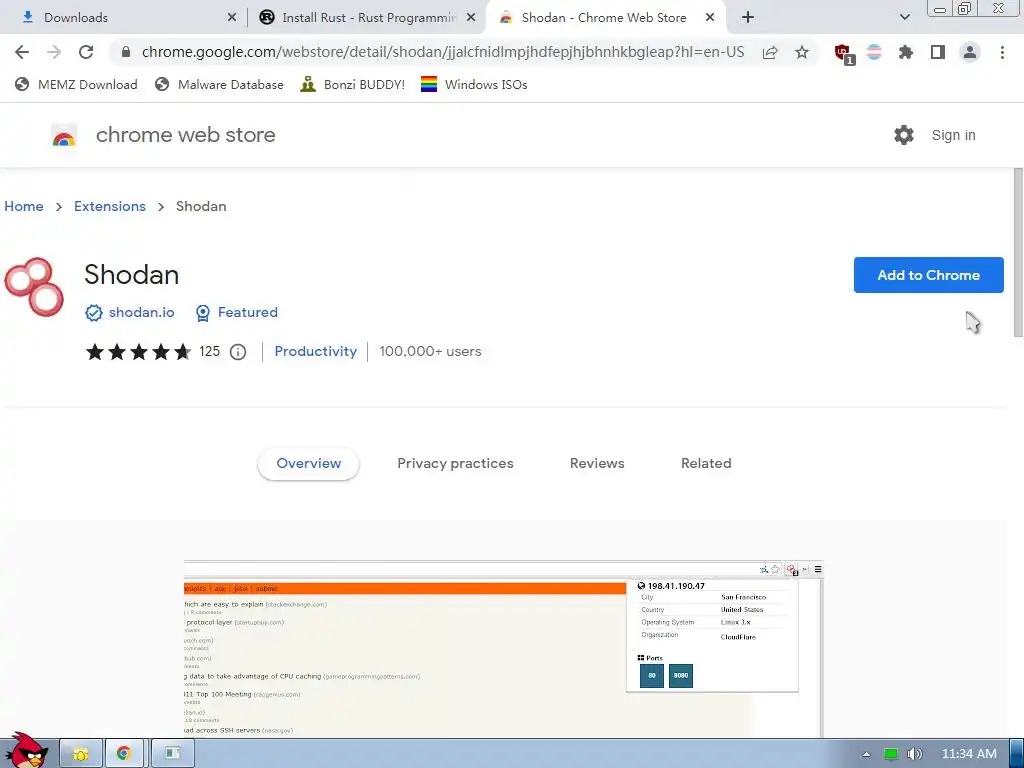This screenshot has height=768, width=1024.
Task: Click the Featured badge
Action: coord(237,313)
